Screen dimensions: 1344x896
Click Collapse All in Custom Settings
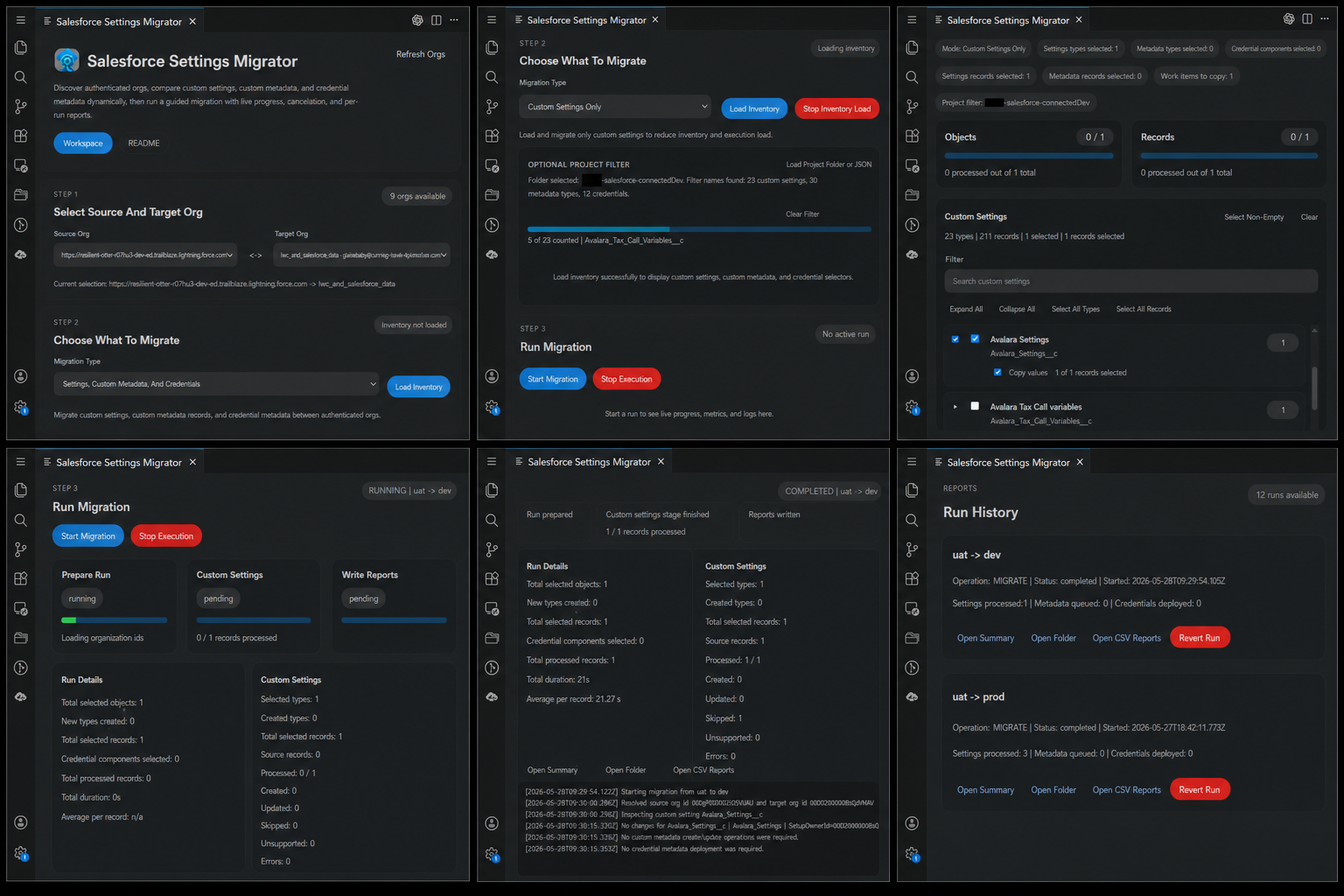1017,309
